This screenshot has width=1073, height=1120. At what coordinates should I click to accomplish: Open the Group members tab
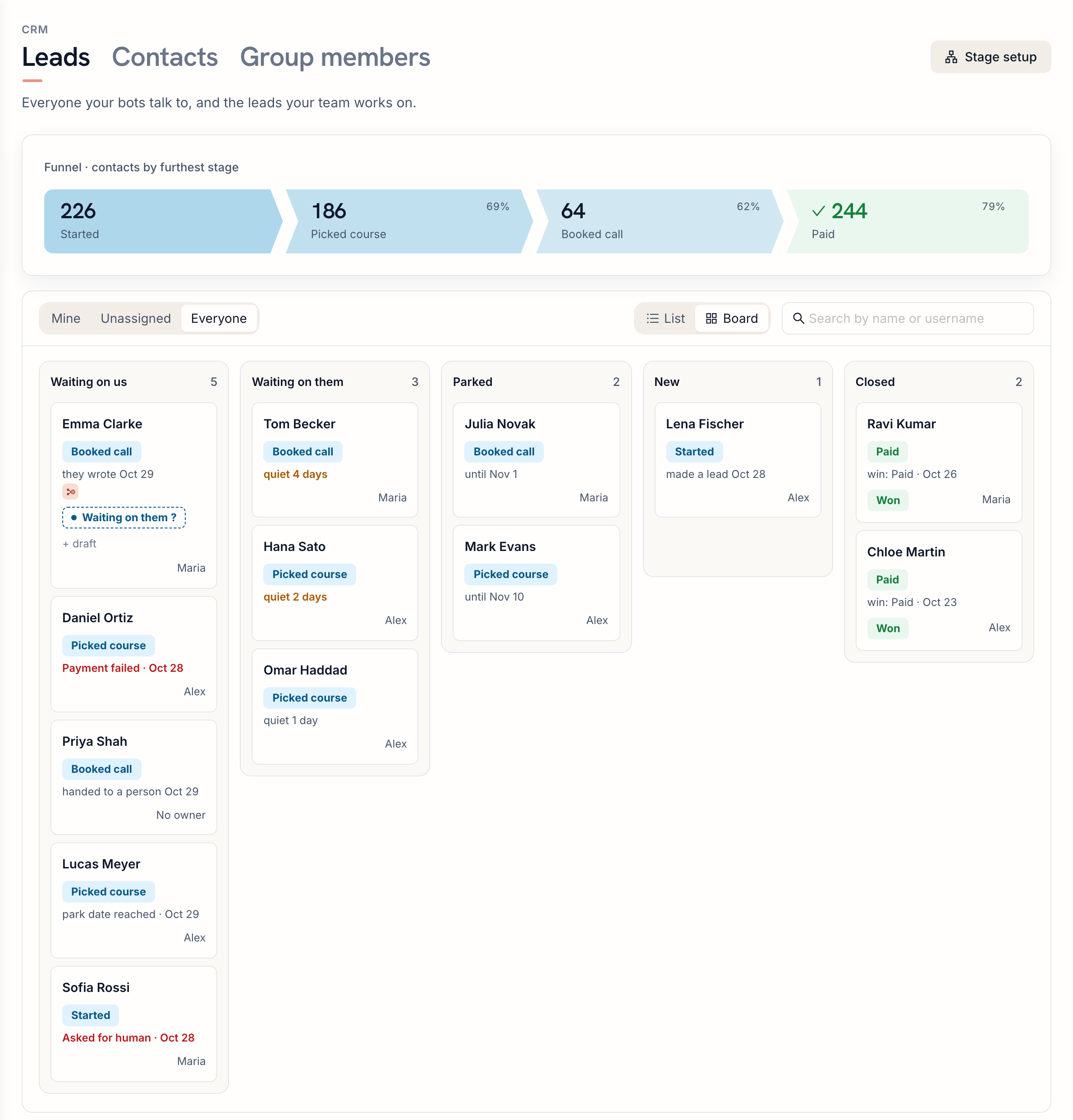click(x=335, y=57)
